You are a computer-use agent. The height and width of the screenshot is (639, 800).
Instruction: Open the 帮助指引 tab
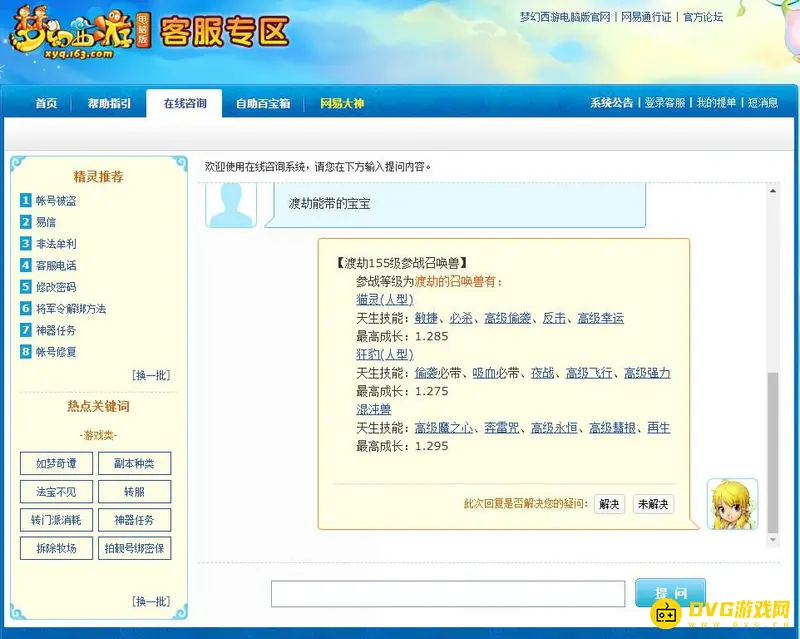point(109,103)
